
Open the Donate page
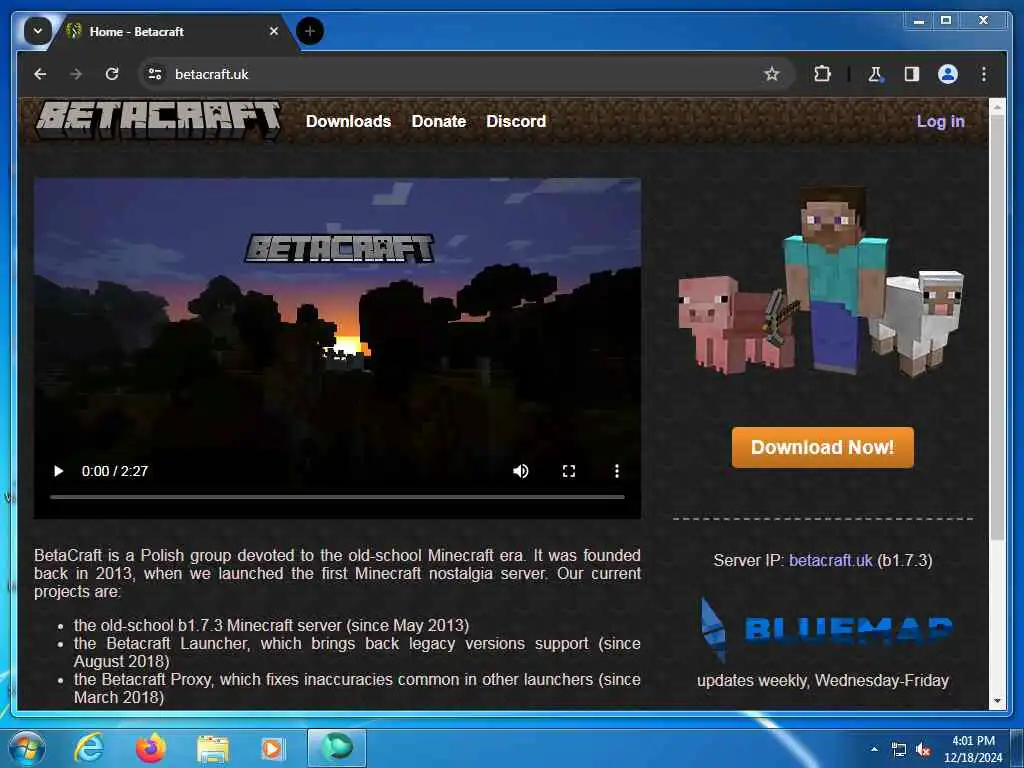coord(439,121)
